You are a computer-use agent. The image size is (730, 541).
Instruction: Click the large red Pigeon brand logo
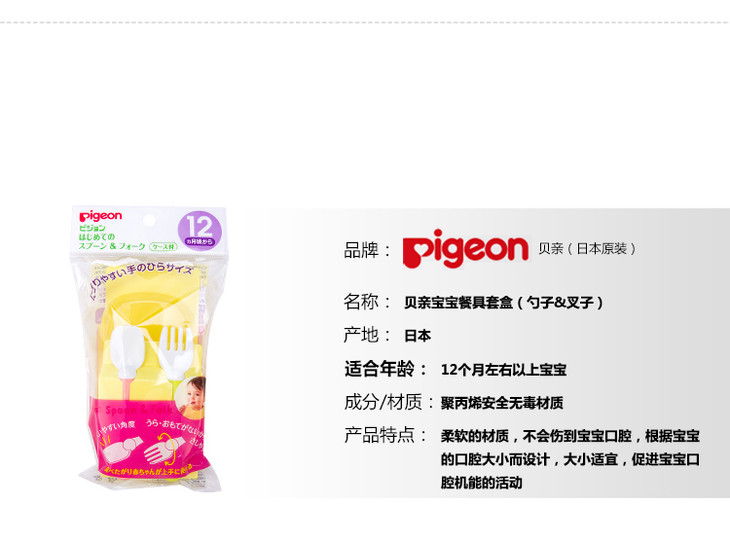[465, 249]
